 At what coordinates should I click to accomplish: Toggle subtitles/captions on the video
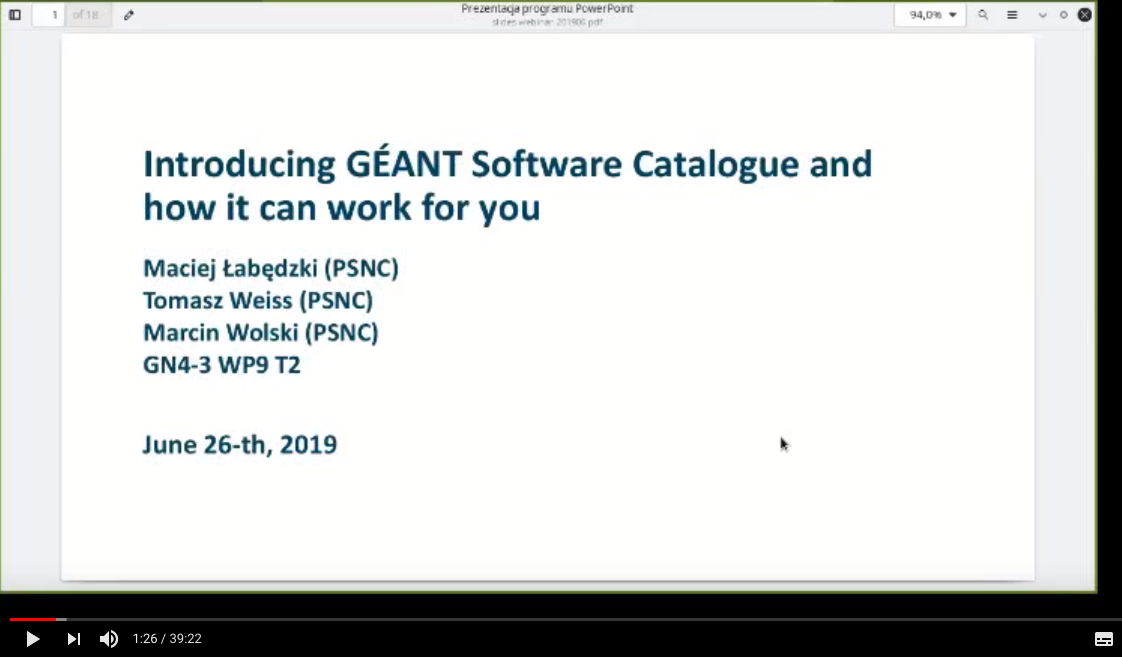click(1103, 639)
